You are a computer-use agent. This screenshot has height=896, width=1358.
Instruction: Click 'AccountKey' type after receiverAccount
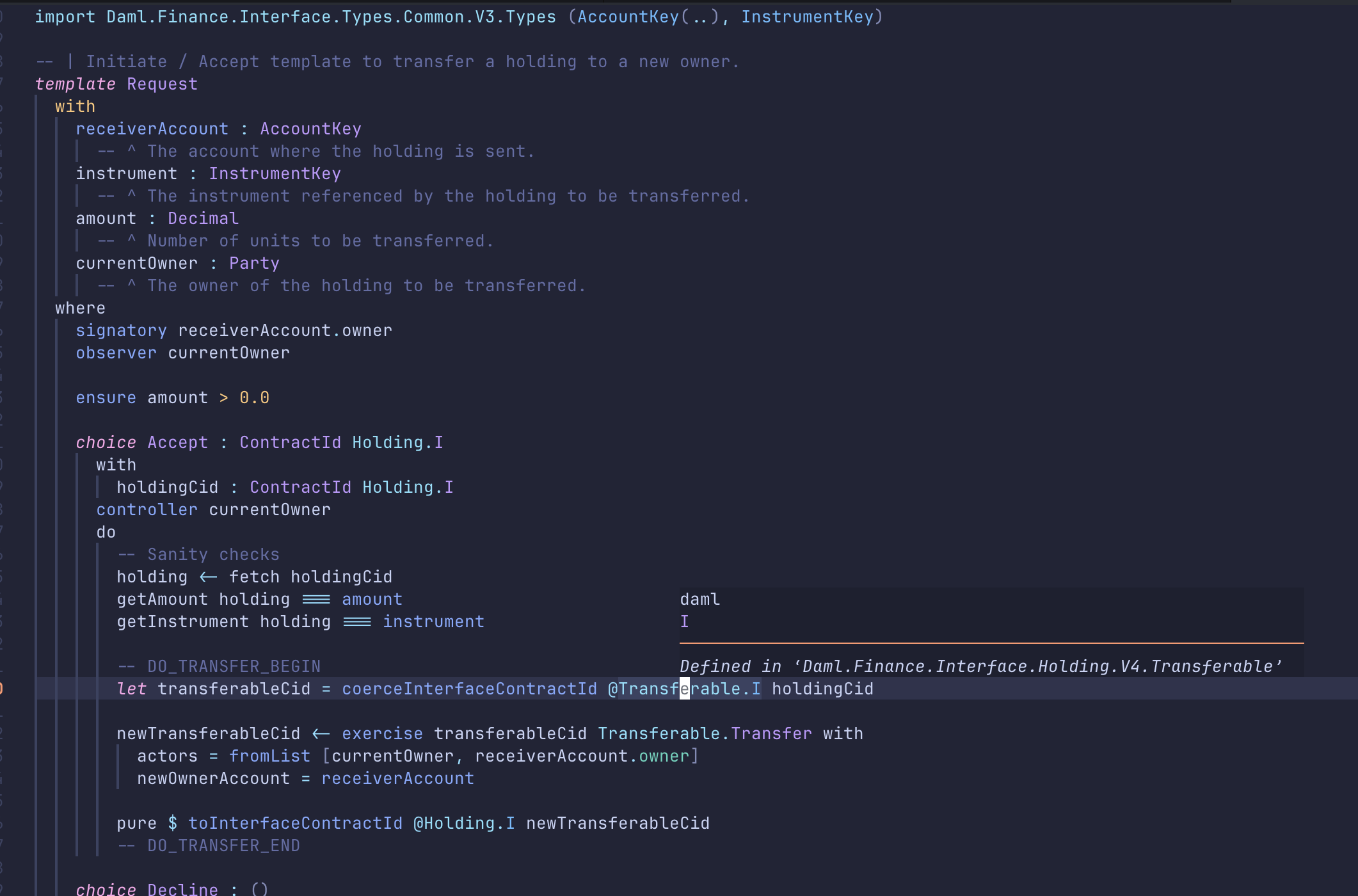[x=310, y=129]
